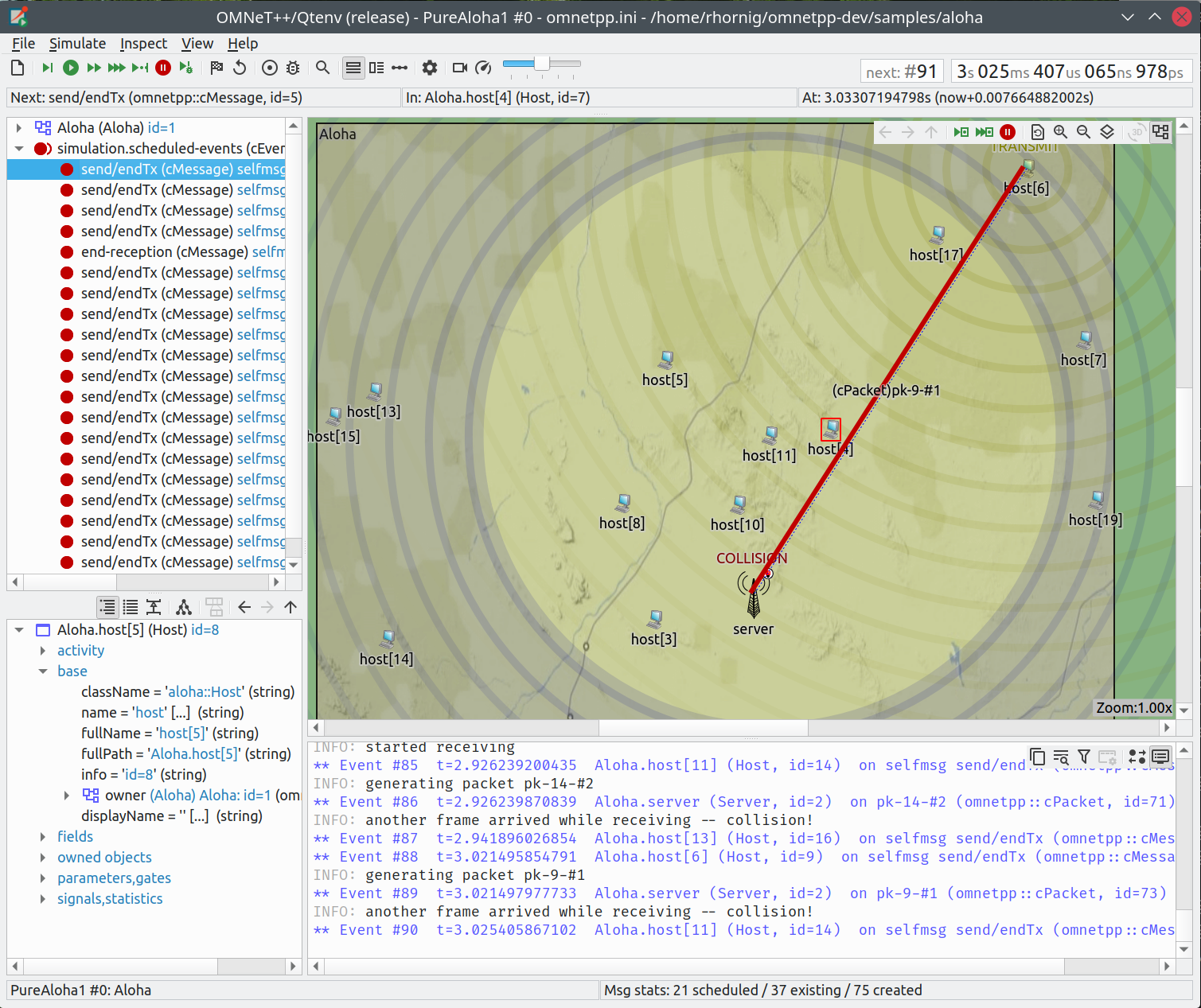Click the green Run simulation button
This screenshot has height=1008, width=1201.
click(x=71, y=68)
